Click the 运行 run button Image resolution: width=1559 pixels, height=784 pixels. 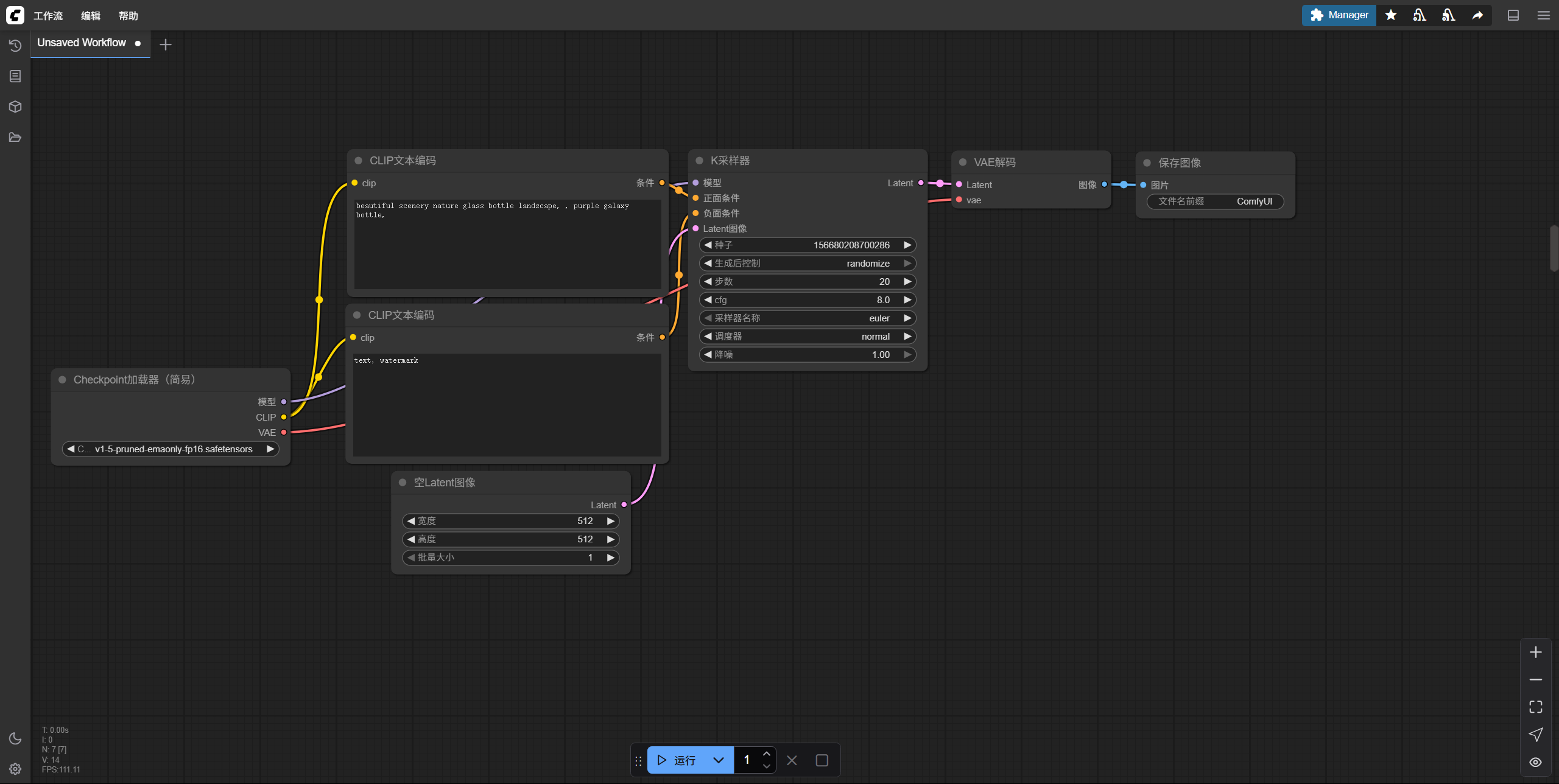(677, 760)
